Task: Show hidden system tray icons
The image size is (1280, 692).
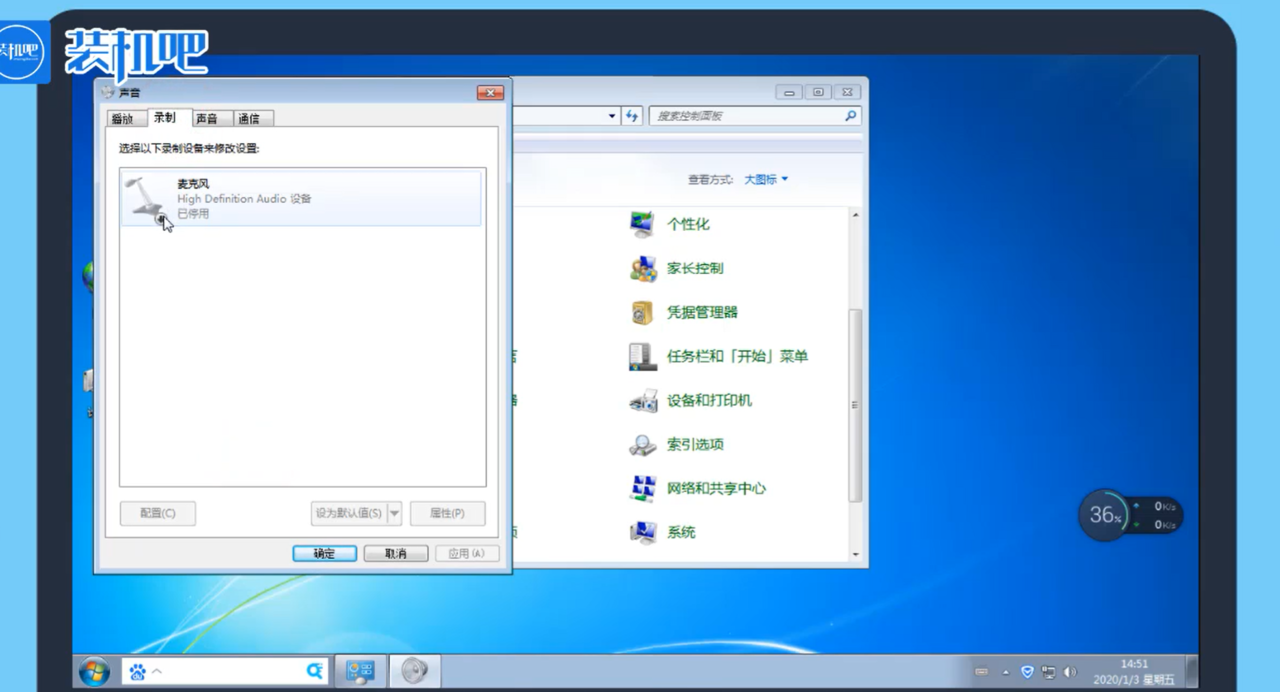Action: coord(1006,672)
